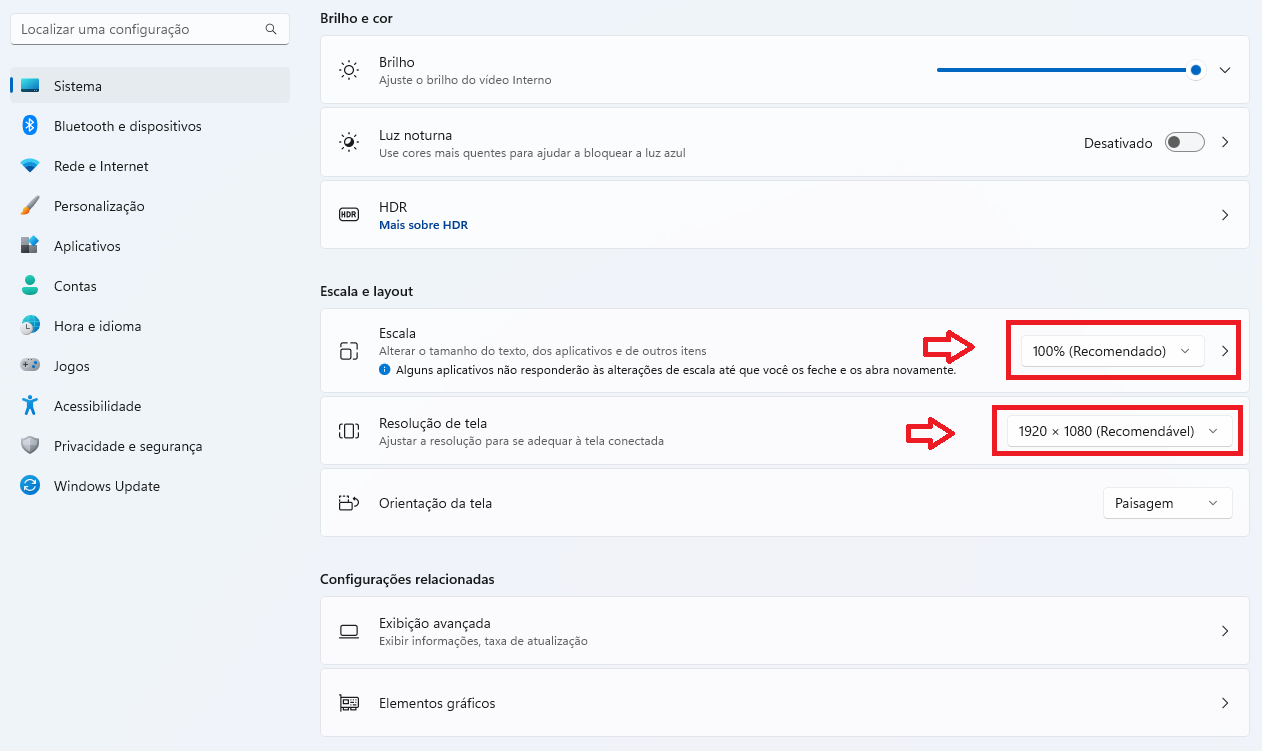Click the Hora e idioma globe-clock icon

click(x=30, y=326)
